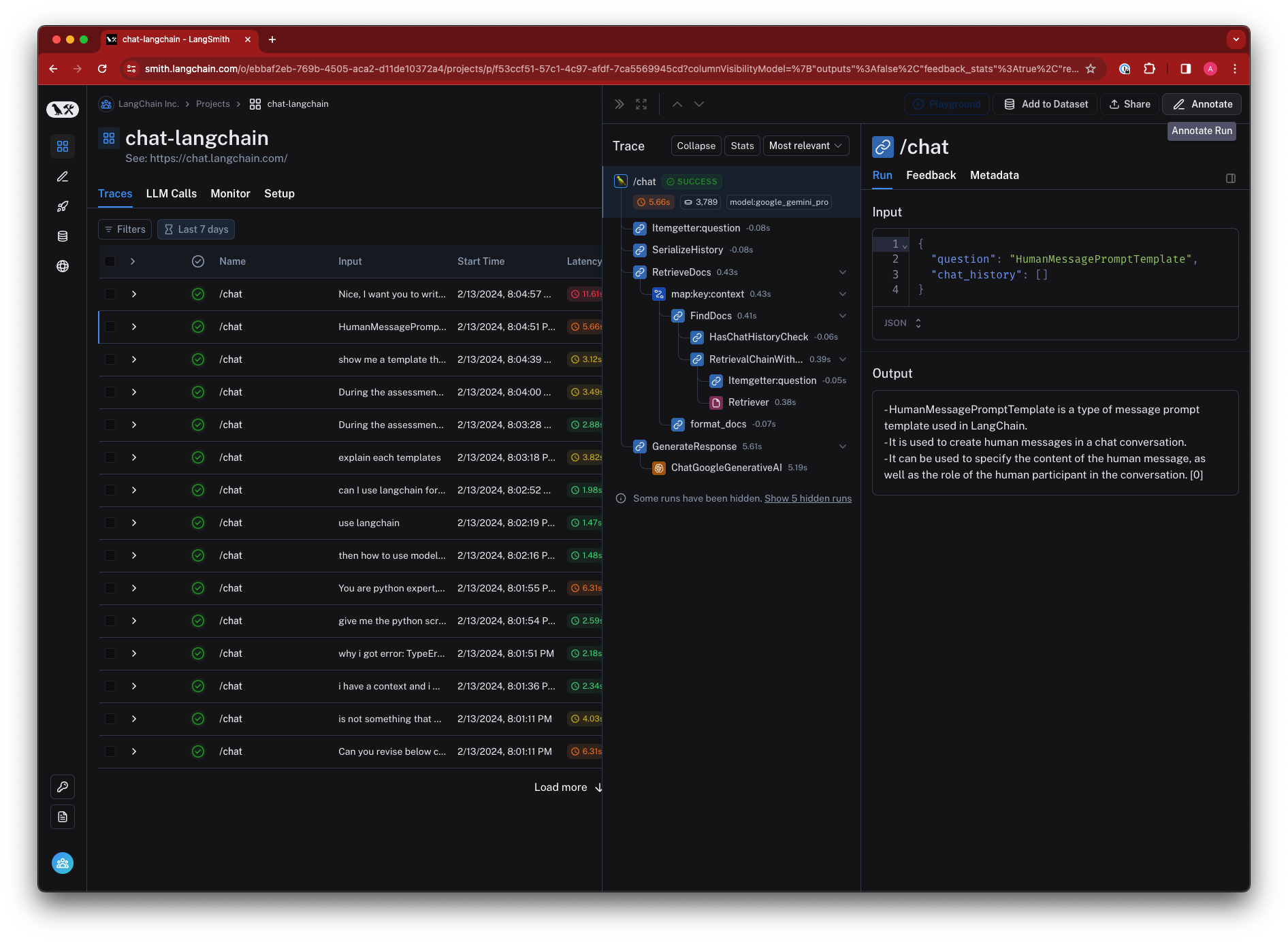The width and height of the screenshot is (1288, 942).
Task: Click the map:key:context parallel icon
Action: pos(659,294)
